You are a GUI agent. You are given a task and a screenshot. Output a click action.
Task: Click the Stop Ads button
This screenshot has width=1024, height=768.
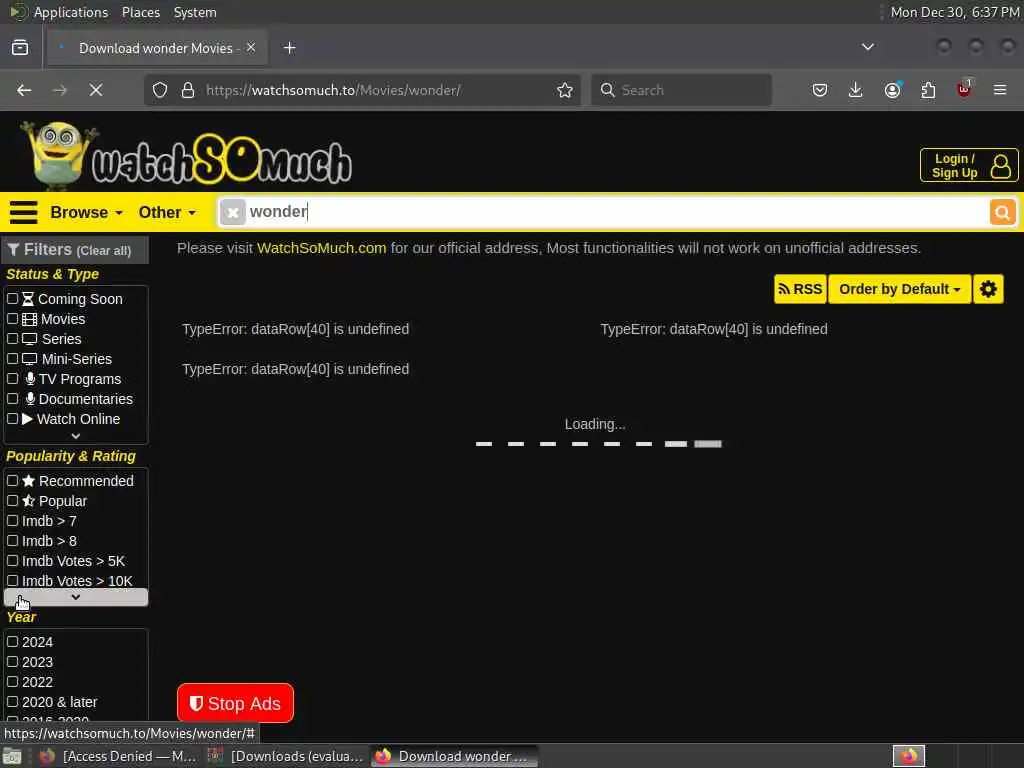point(235,703)
